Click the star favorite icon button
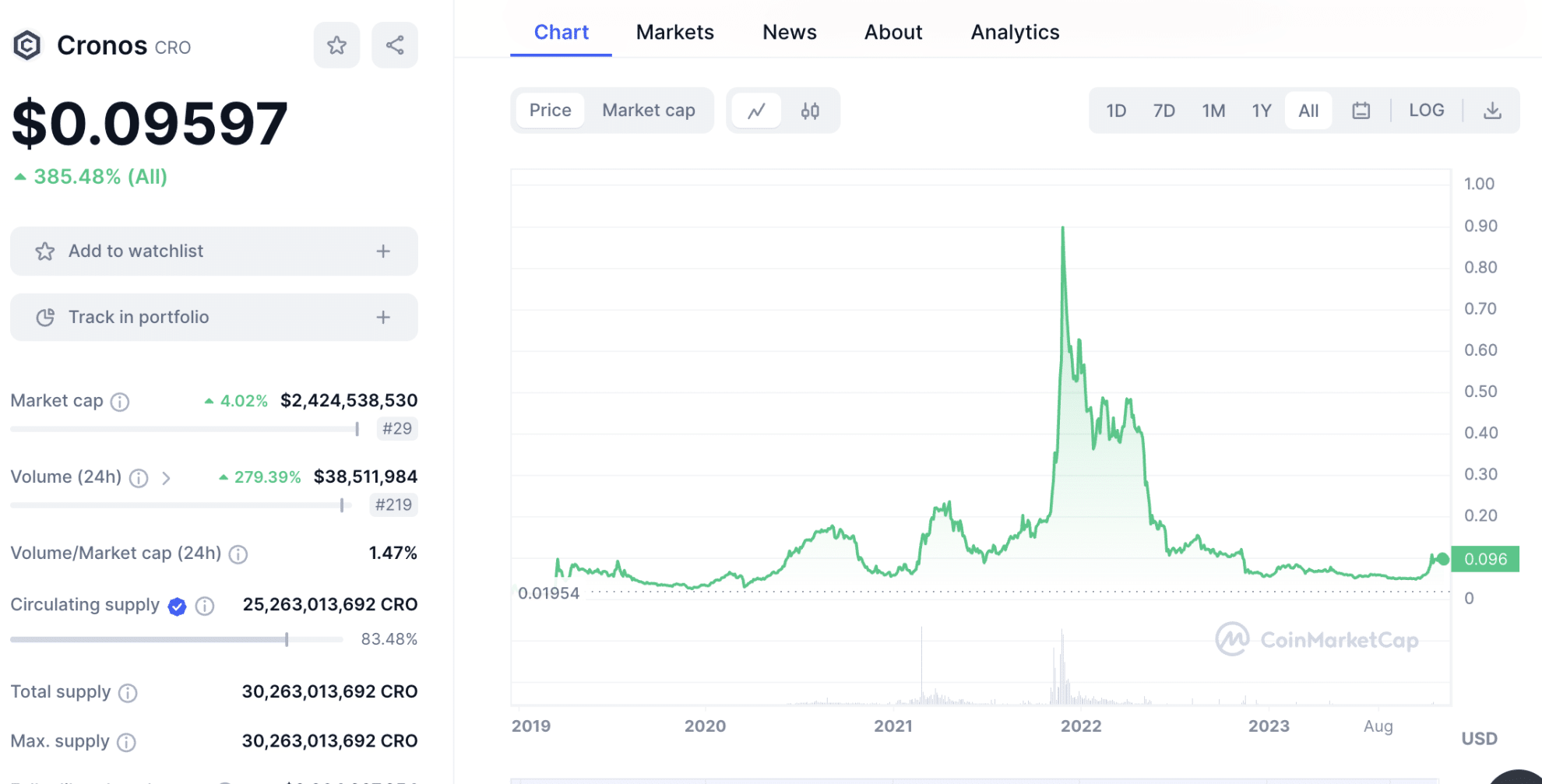Viewport: 1542px width, 784px height. [x=336, y=45]
